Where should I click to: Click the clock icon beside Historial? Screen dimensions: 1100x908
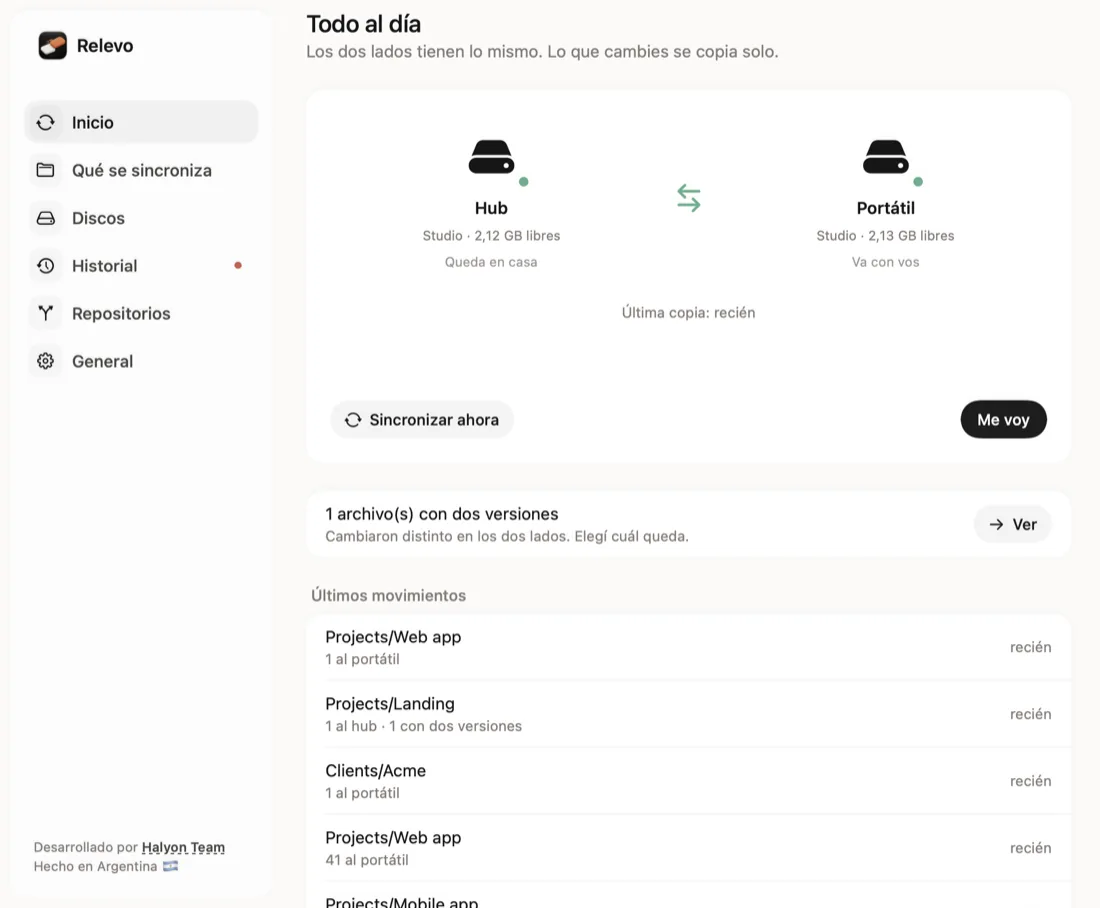click(x=46, y=266)
